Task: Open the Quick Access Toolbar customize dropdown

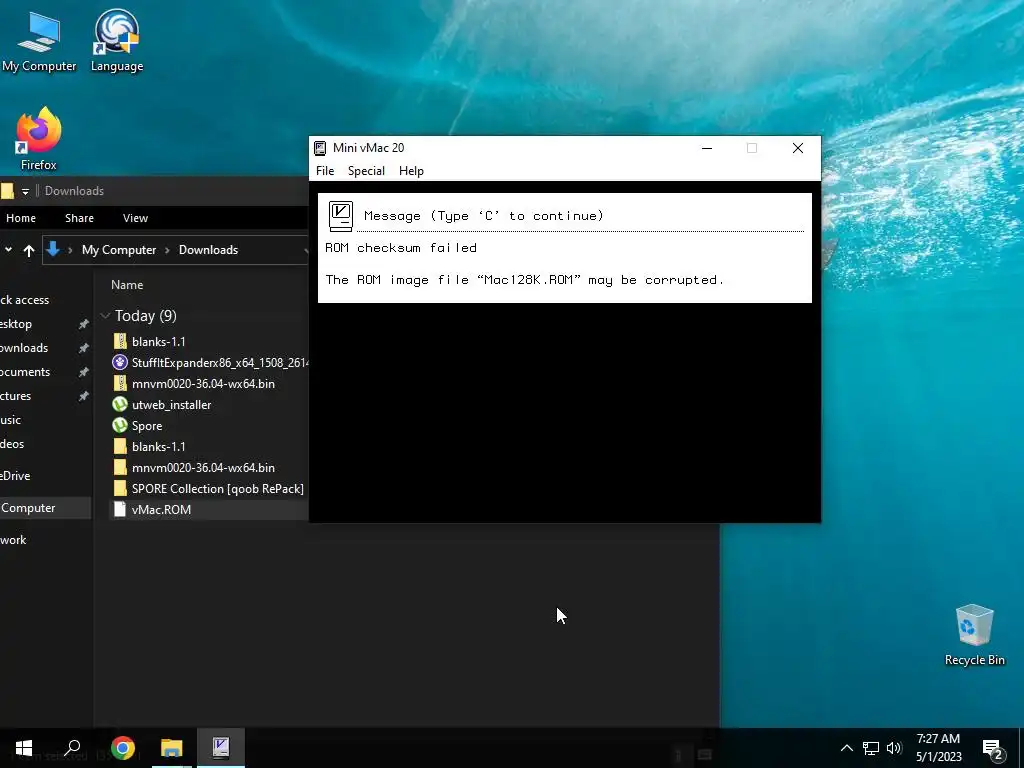Action: coord(25,191)
